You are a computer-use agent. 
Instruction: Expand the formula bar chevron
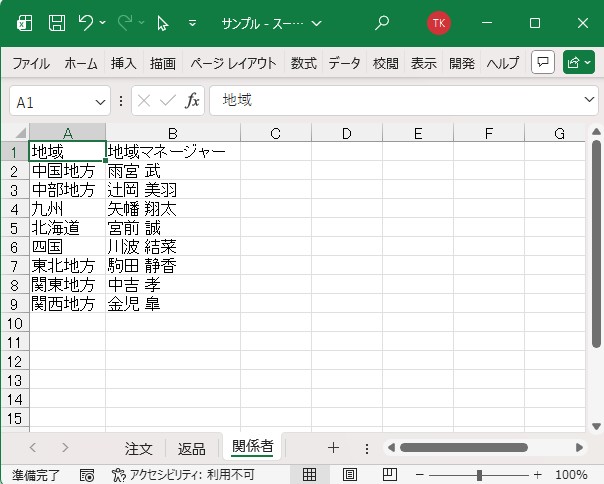[589, 101]
